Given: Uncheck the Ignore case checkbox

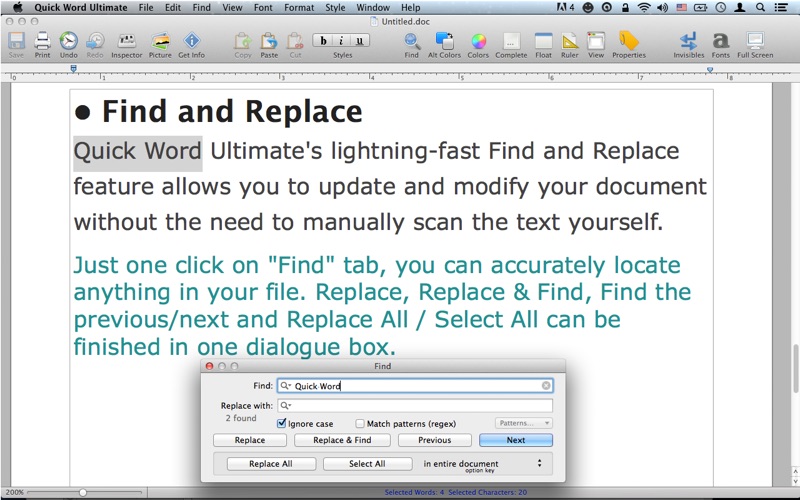Looking at the screenshot, I should point(281,423).
